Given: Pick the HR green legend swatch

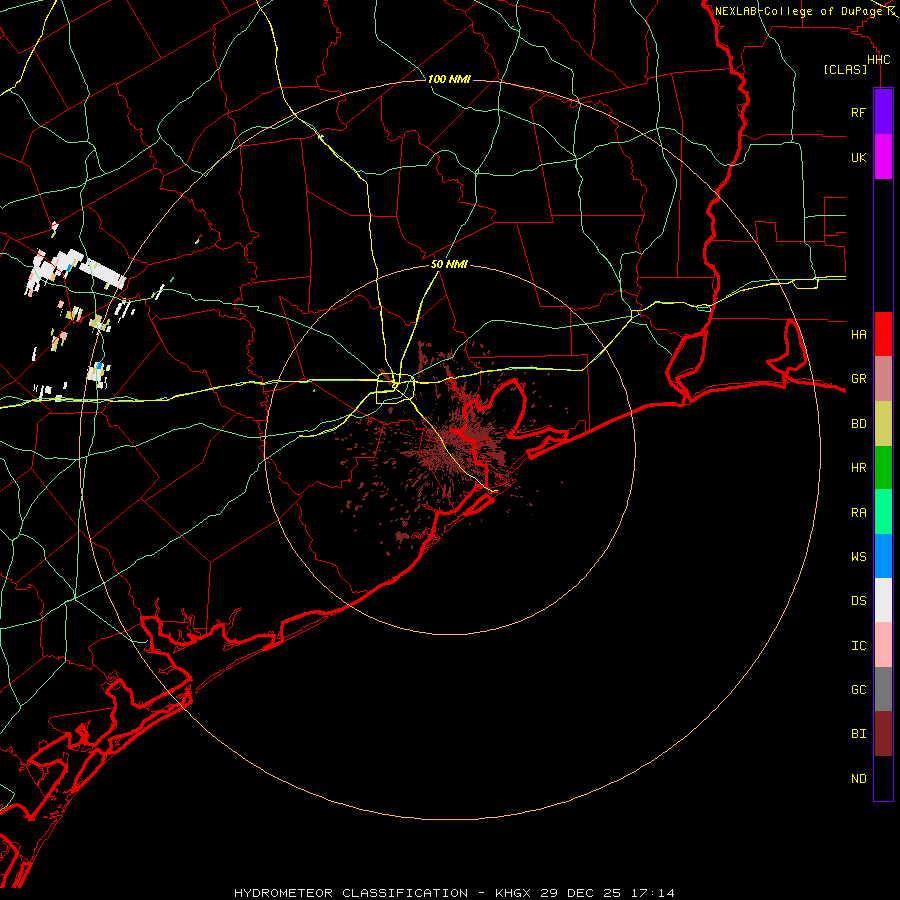Looking at the screenshot, I should coord(883,468).
